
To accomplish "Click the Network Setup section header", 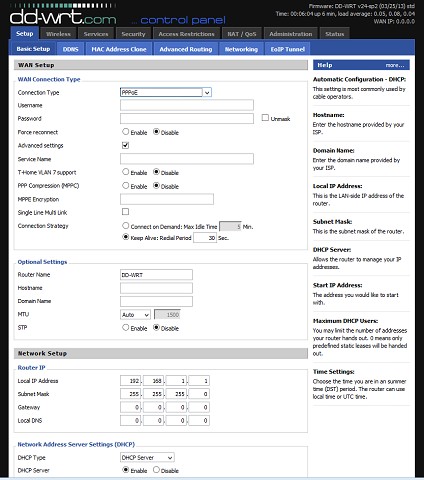I will [x=161, y=353].
